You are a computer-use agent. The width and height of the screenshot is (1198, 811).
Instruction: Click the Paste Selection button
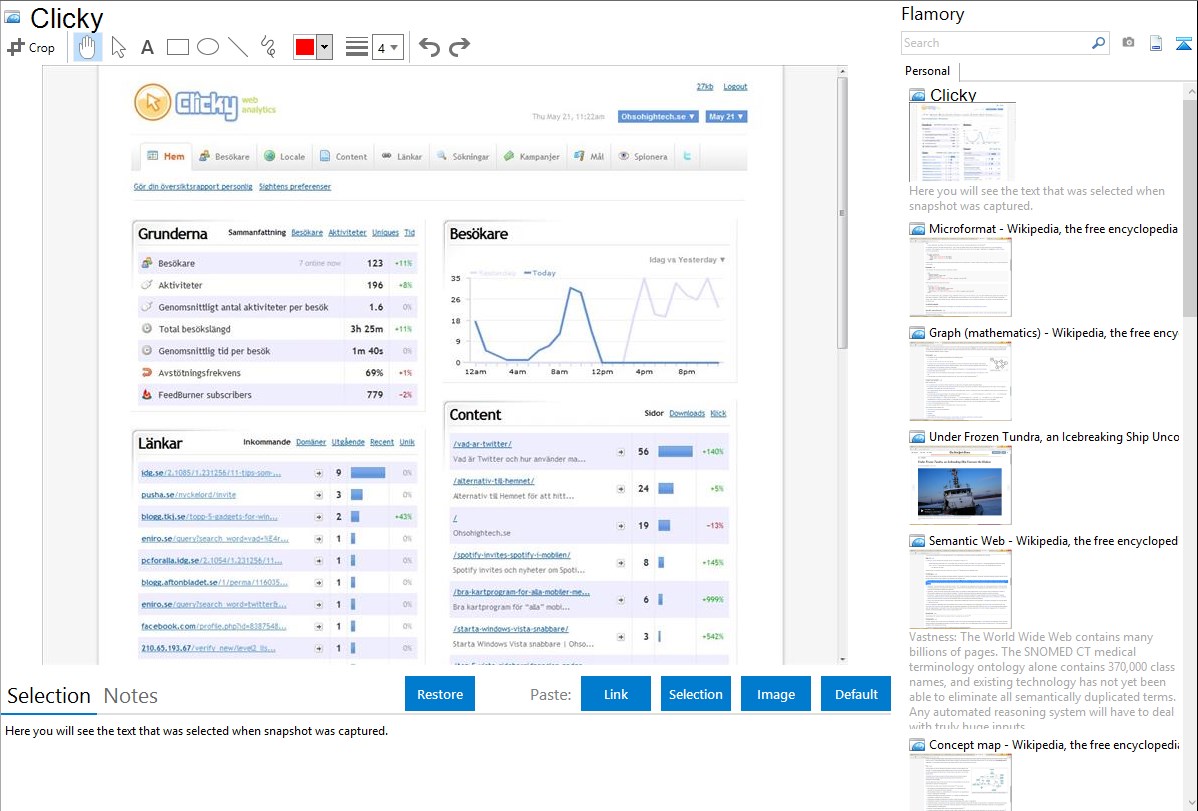(695, 694)
